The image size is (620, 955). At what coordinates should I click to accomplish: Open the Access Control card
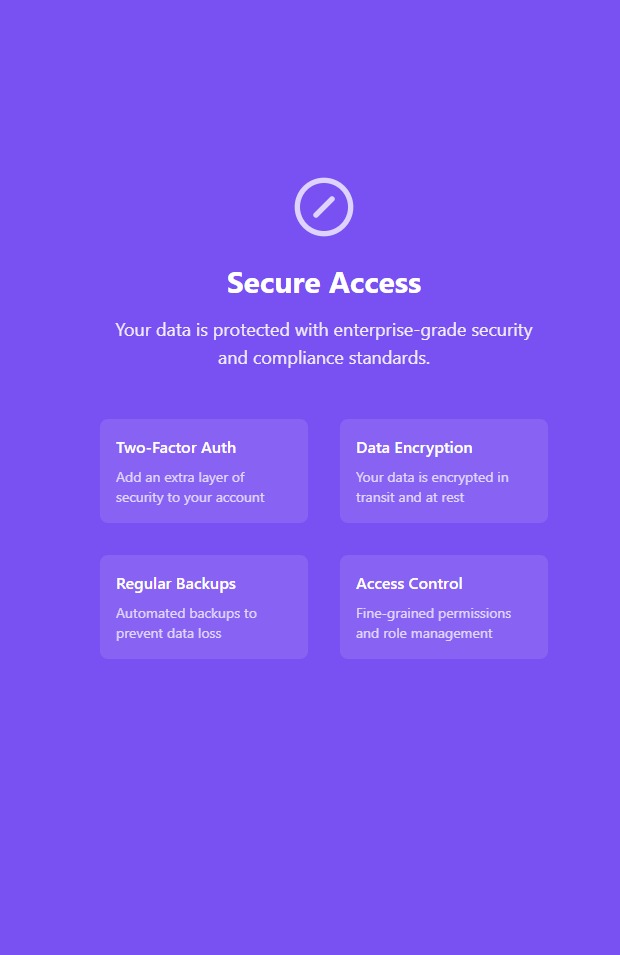pyautogui.click(x=444, y=607)
